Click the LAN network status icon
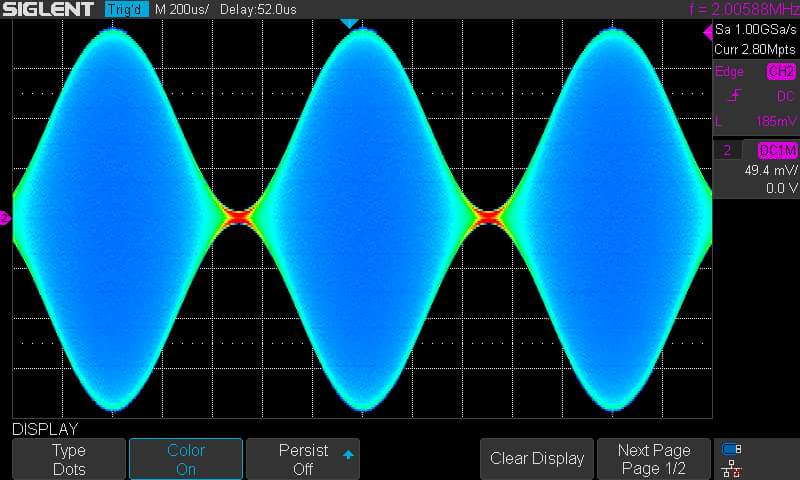The width and height of the screenshot is (800, 480). pos(731,467)
